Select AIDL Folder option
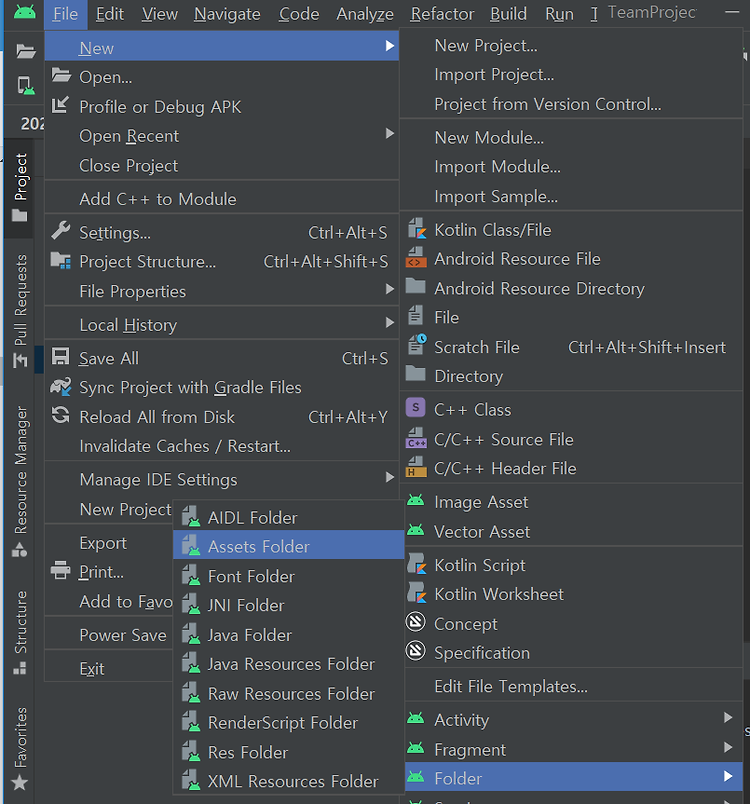750x804 pixels. pos(289,518)
